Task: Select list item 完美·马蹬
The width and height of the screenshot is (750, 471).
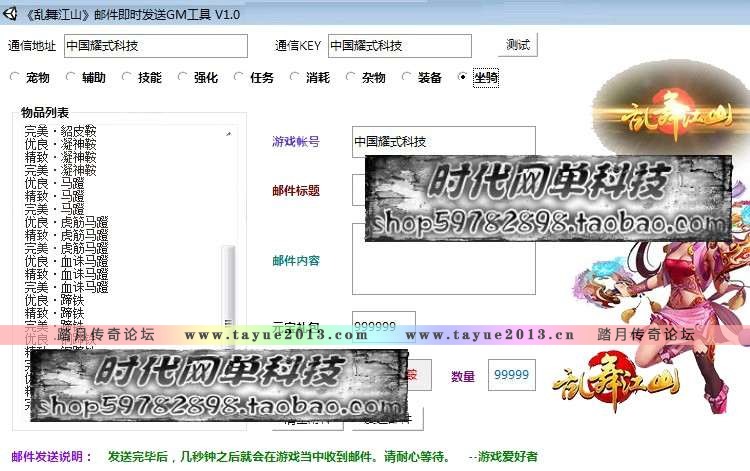Action: pos(55,209)
